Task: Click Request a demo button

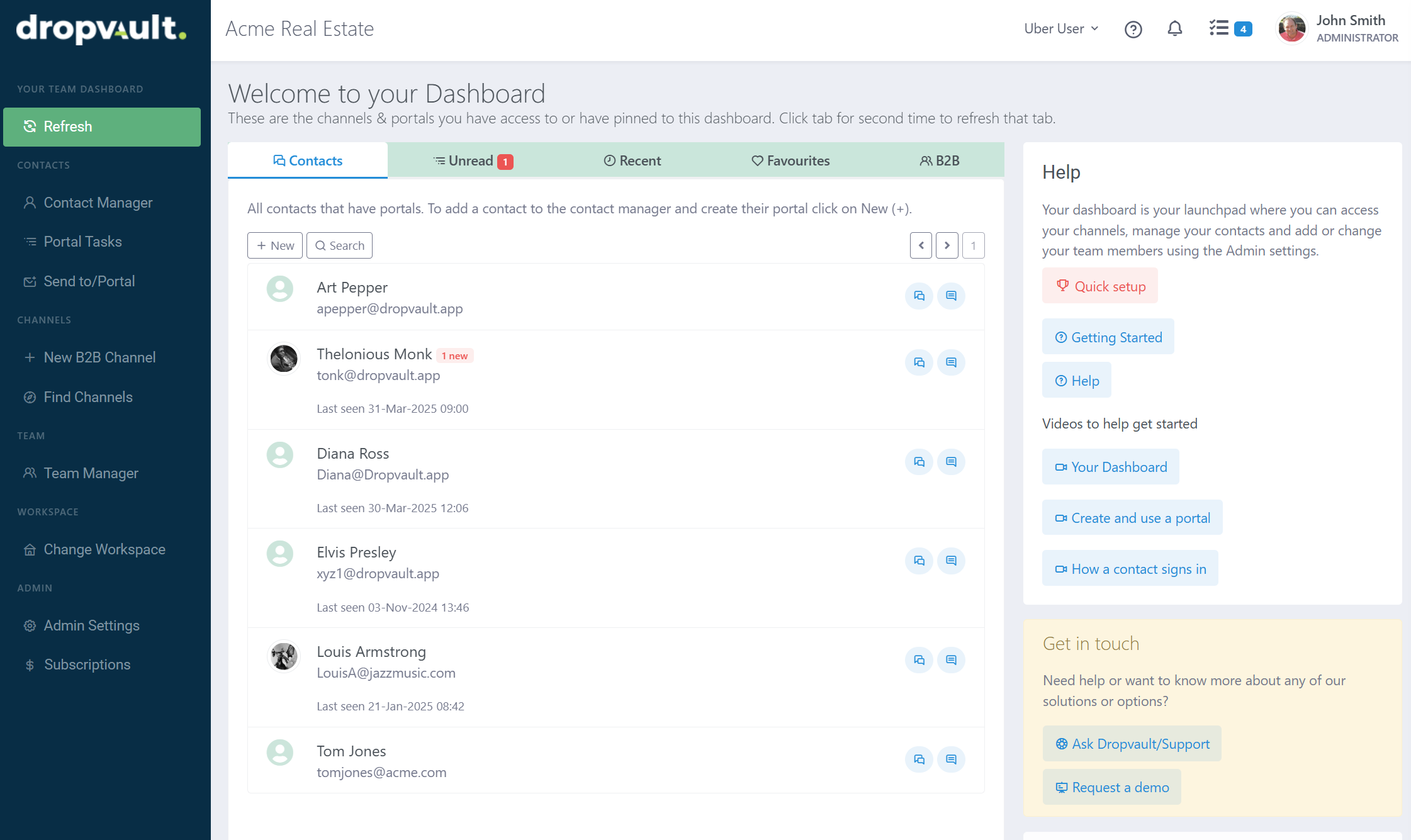Action: click(x=1111, y=787)
